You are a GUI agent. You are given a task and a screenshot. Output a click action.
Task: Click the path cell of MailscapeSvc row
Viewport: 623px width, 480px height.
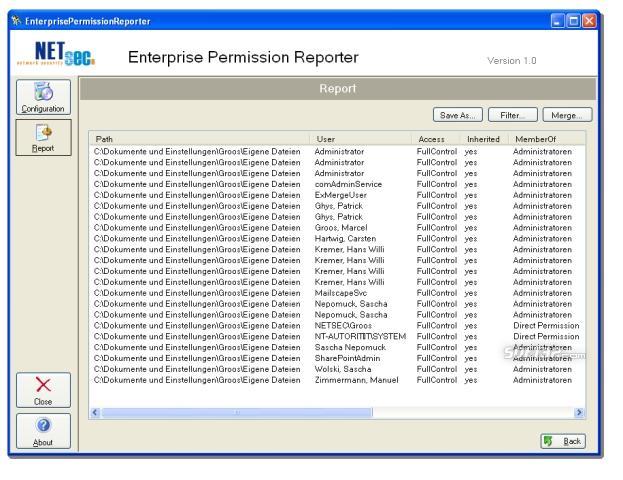[197, 293]
